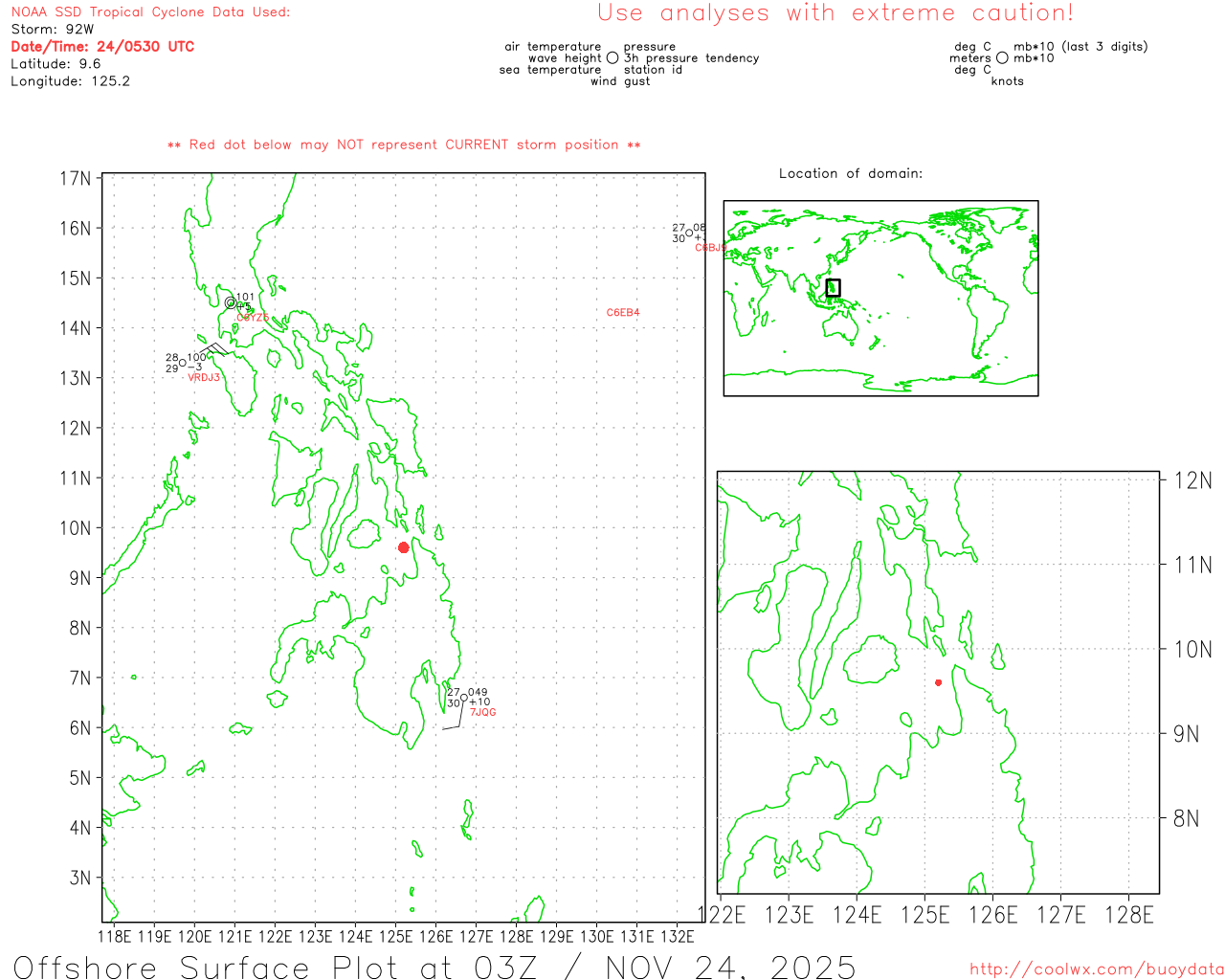Click the red storm dot on main map
The image size is (1225, 980).
[x=403, y=547]
